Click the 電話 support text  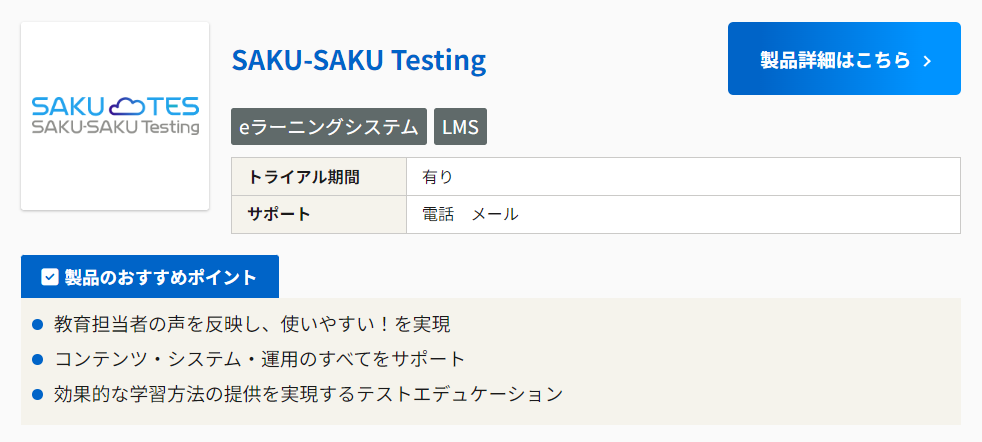(x=438, y=214)
